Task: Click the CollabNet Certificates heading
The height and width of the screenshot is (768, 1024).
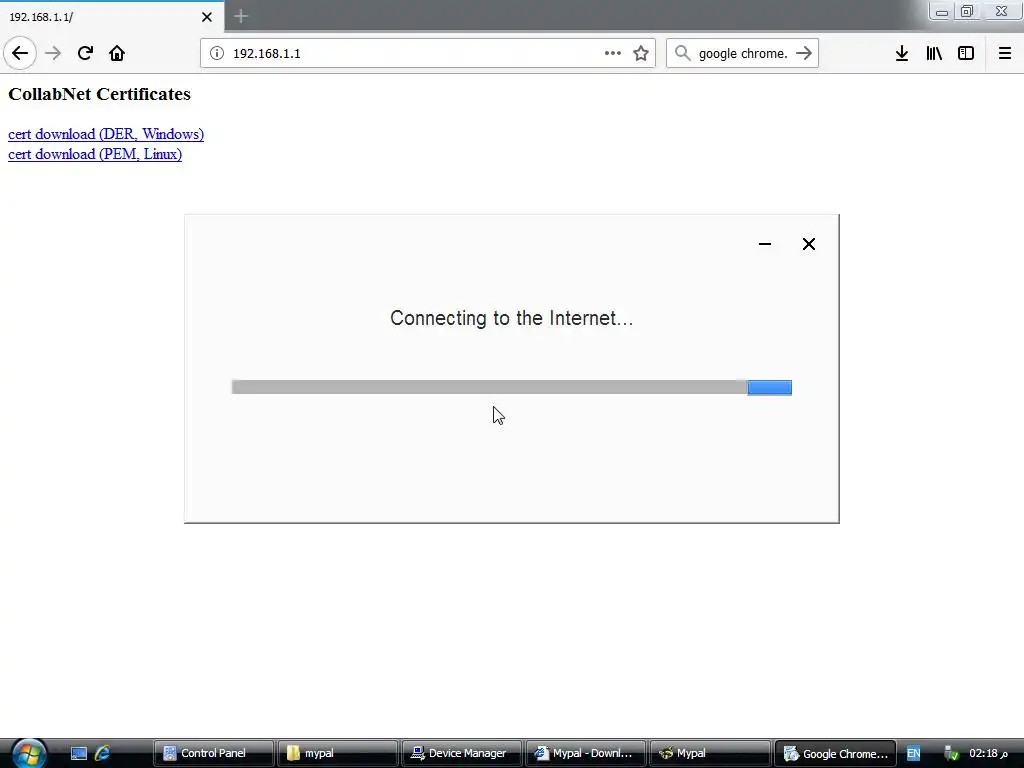Action: [99, 94]
